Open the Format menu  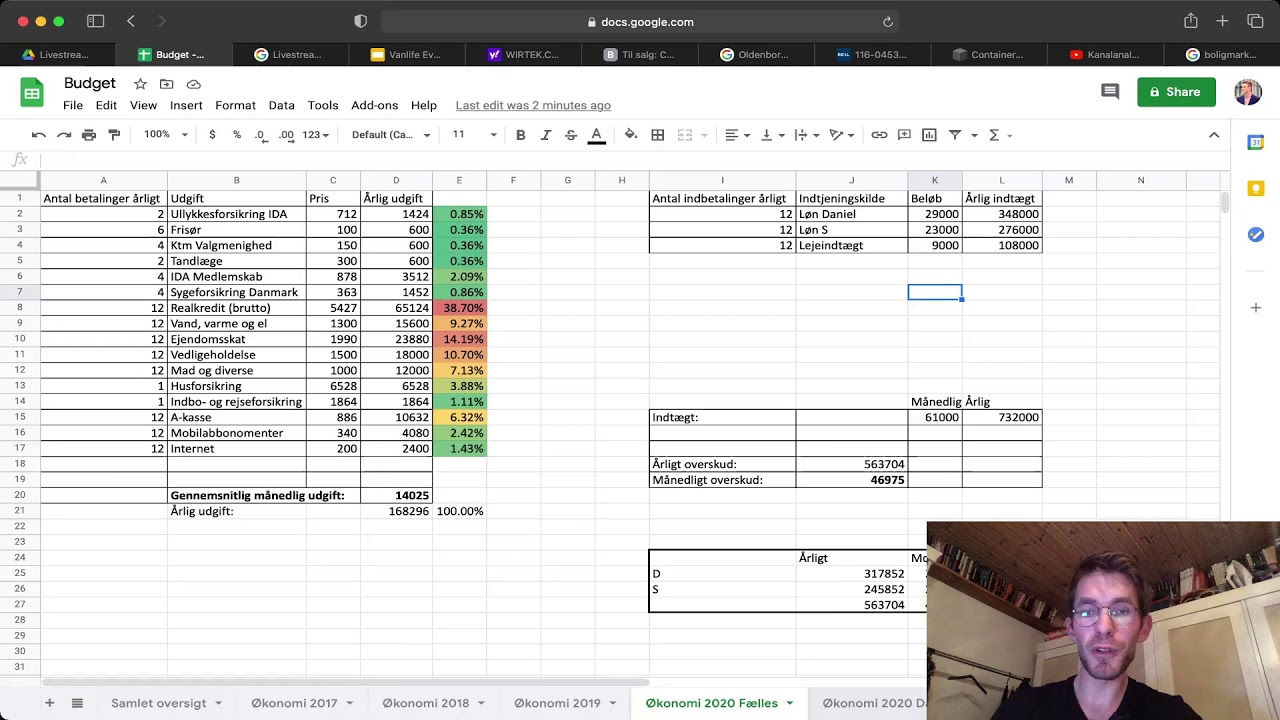tap(235, 105)
